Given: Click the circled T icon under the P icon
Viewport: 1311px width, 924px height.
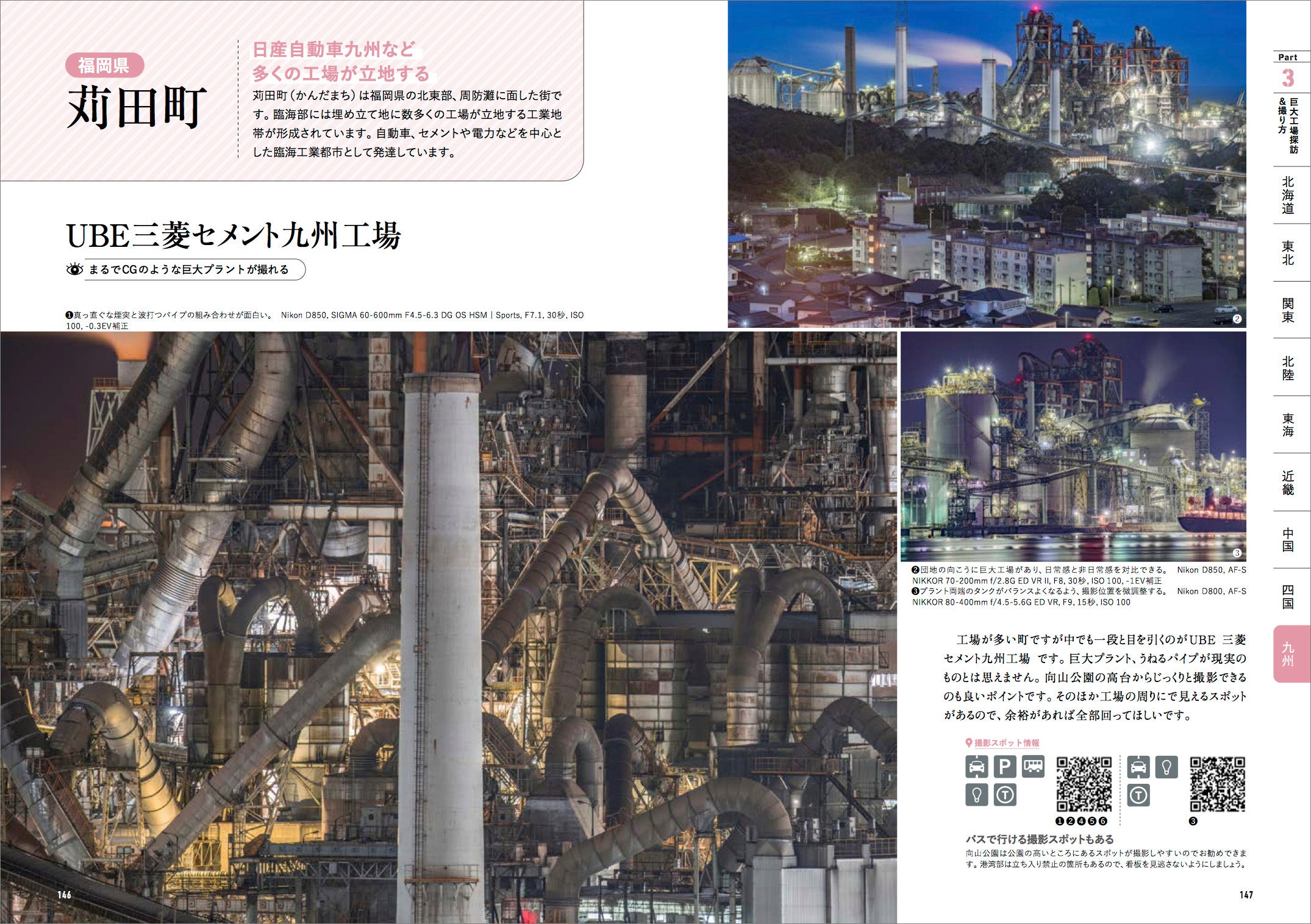Looking at the screenshot, I should (x=1004, y=795).
